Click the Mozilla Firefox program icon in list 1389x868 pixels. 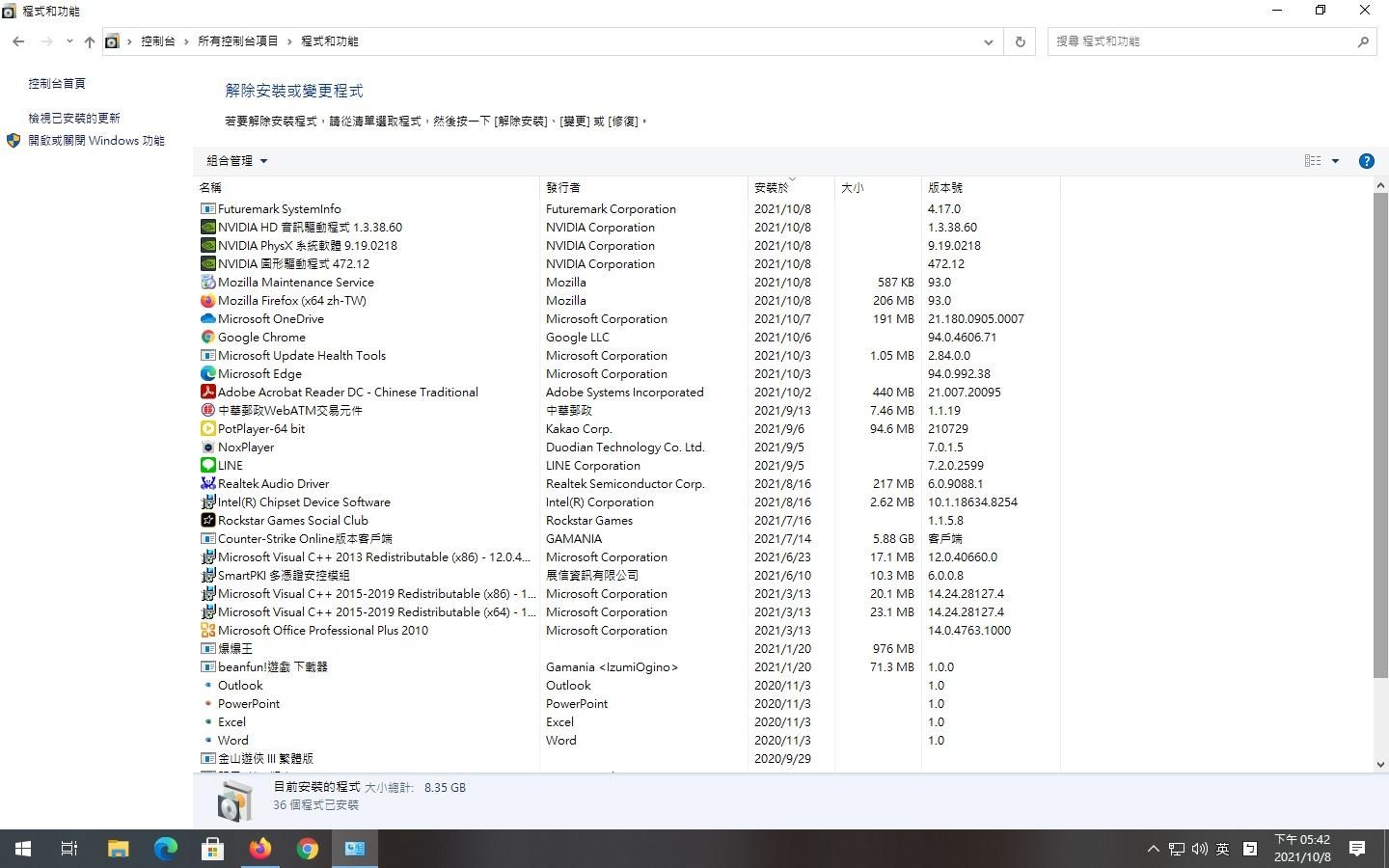point(207,301)
